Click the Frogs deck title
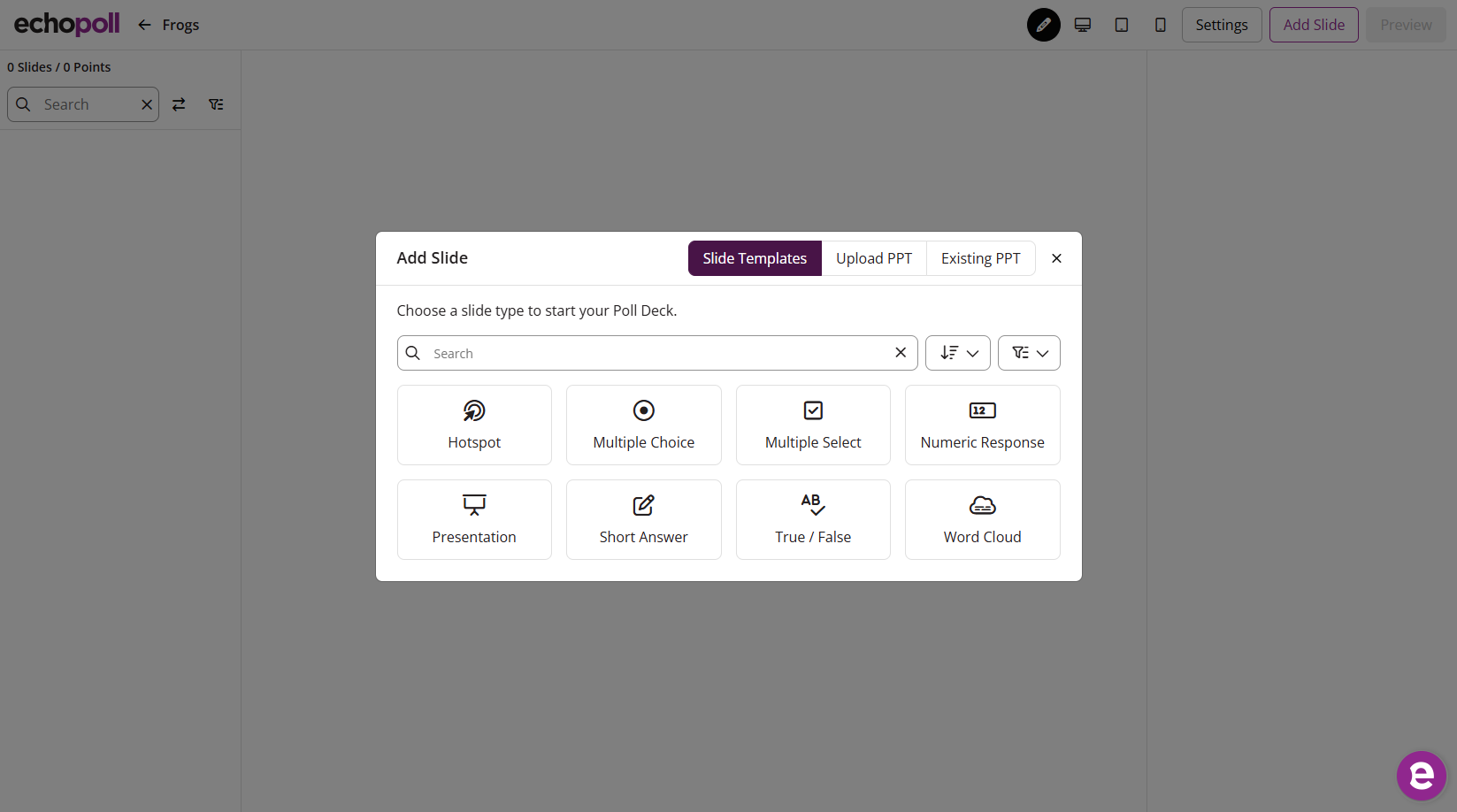Viewport: 1457px width, 812px height. pos(180,25)
